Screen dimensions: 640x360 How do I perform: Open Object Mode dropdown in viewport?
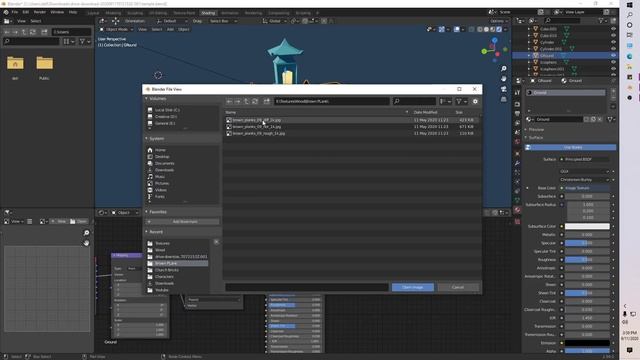click(x=117, y=29)
